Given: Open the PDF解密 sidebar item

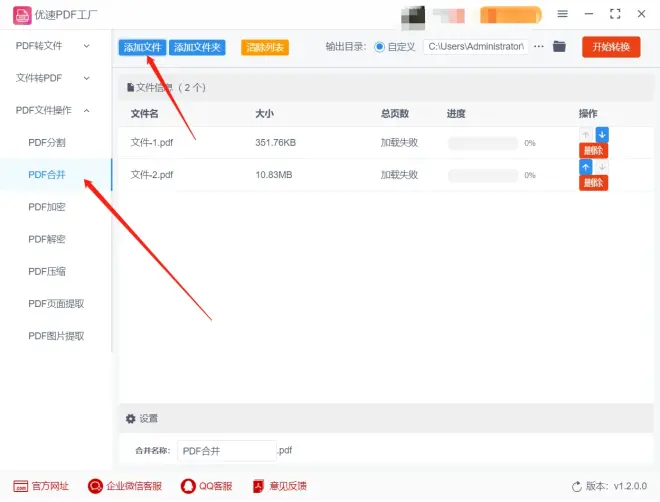Looking at the screenshot, I should coord(47,239).
